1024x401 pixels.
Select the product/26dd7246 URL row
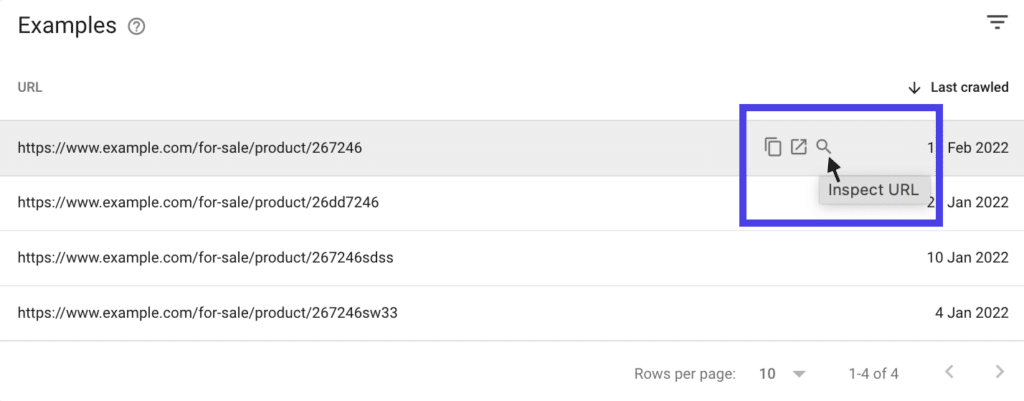pyautogui.click(x=198, y=203)
